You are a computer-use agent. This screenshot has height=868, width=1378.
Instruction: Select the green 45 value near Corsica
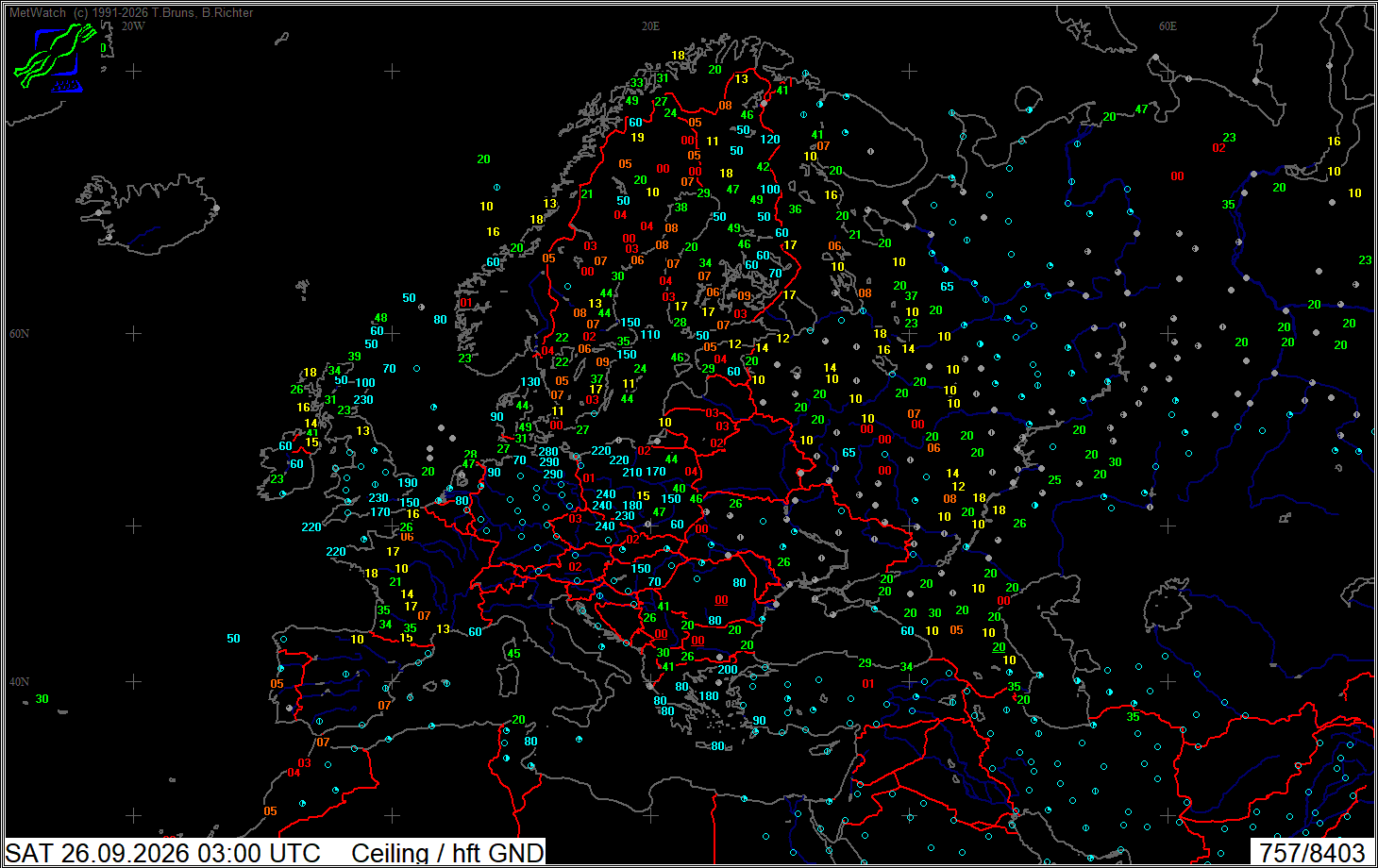coord(513,653)
